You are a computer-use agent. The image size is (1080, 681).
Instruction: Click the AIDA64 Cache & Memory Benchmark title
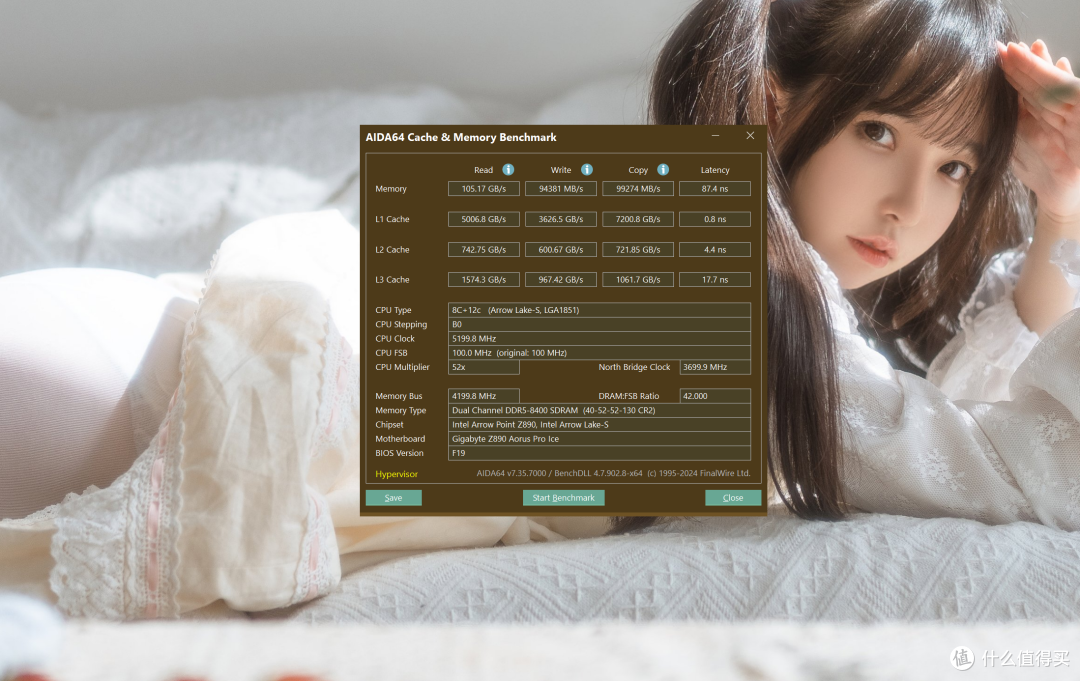tap(461, 137)
